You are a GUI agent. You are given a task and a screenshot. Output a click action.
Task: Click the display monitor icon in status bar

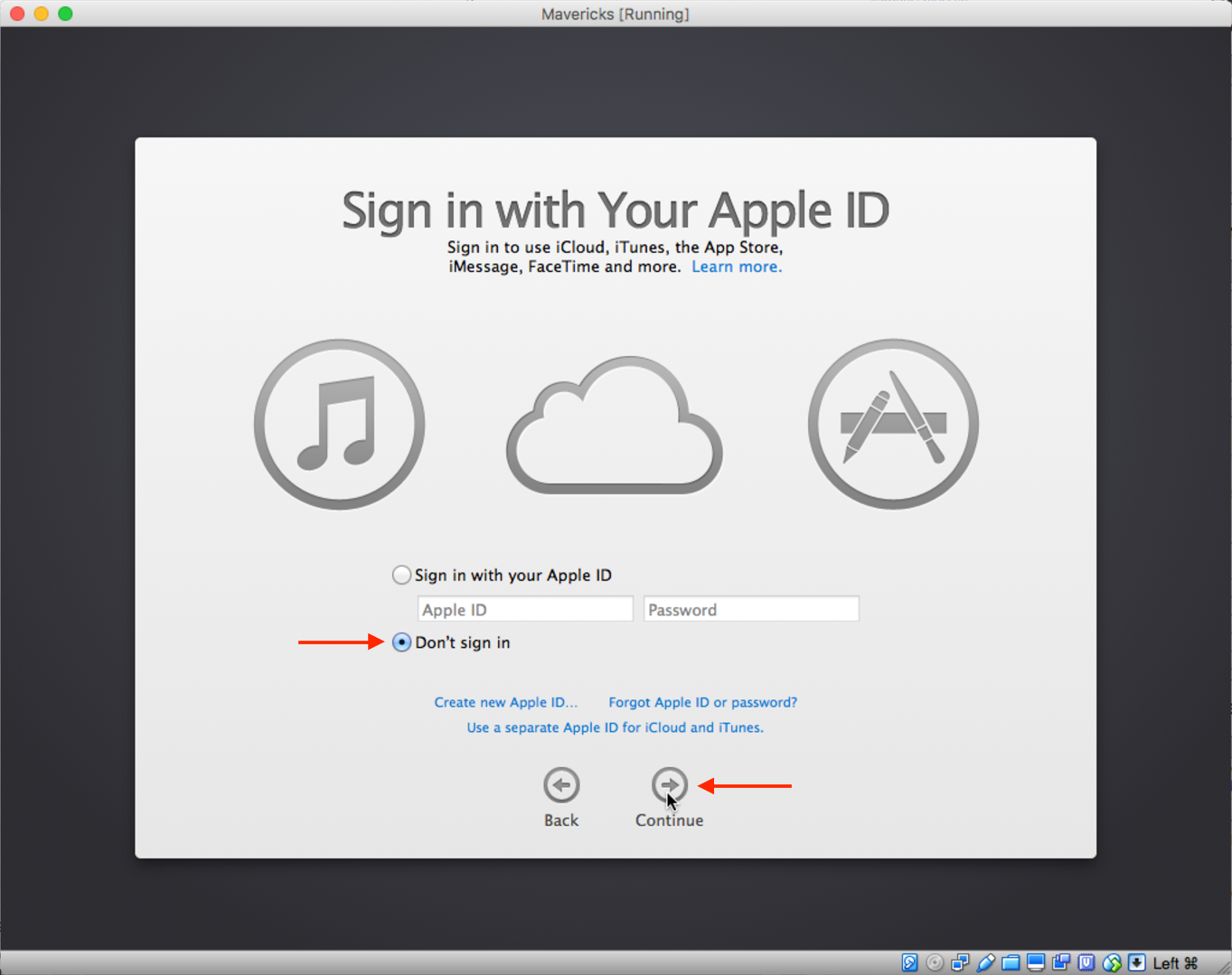(1036, 962)
